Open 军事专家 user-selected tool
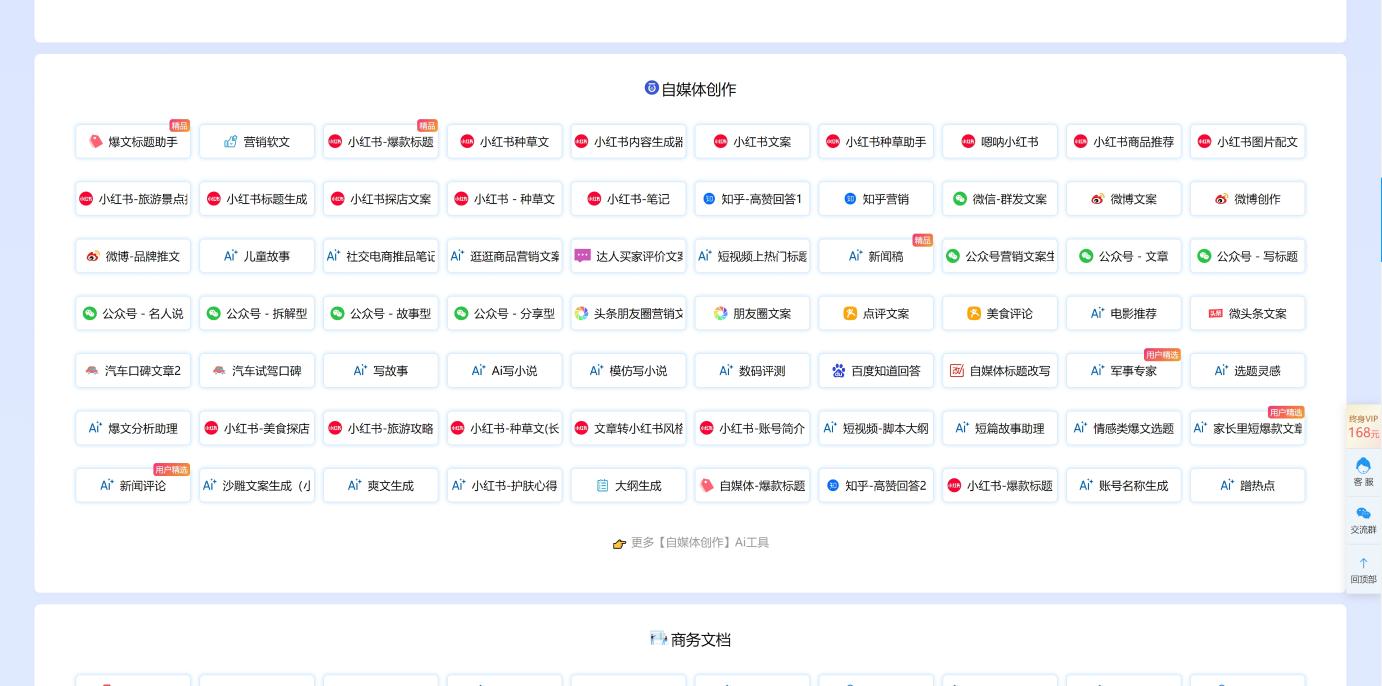 click(x=1125, y=371)
